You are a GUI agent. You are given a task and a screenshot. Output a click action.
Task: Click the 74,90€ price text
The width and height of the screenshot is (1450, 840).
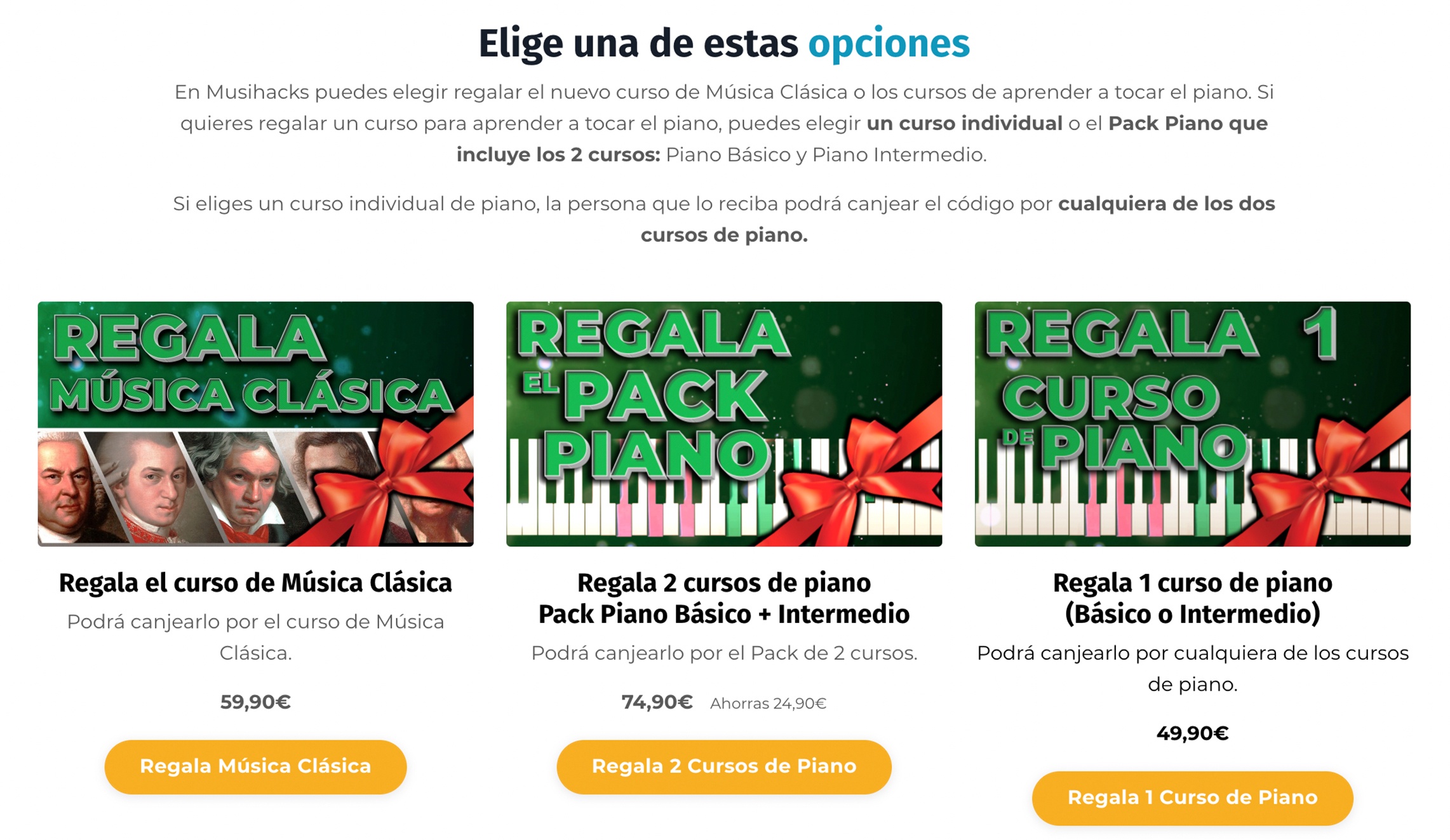[657, 702]
